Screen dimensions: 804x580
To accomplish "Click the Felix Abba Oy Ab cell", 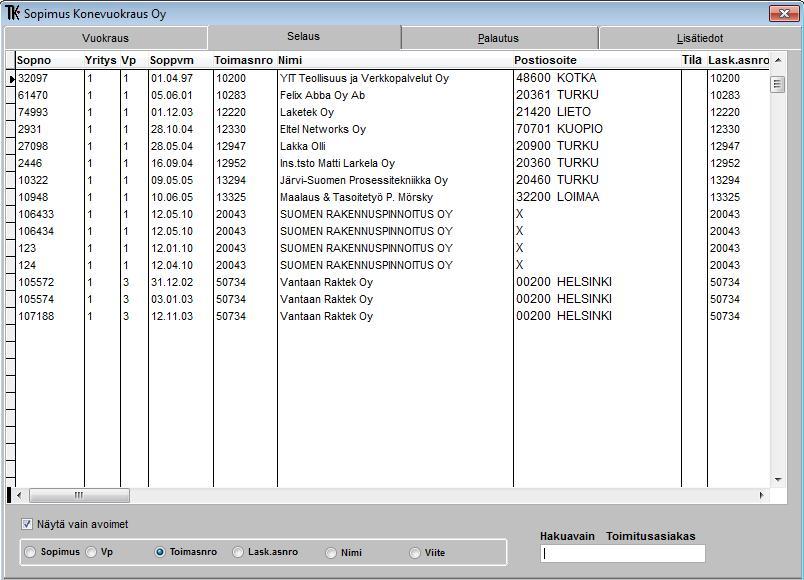I will pos(395,95).
